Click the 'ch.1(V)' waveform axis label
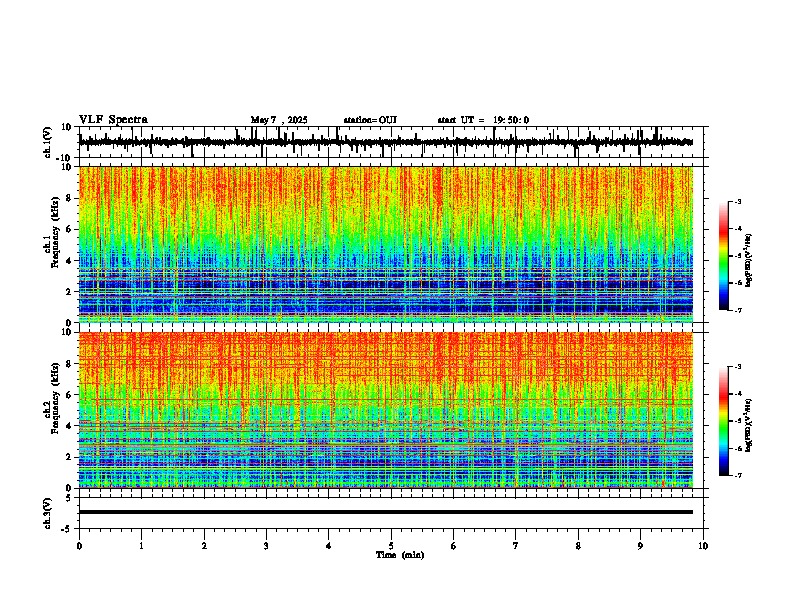The image size is (792, 612). [x=48, y=142]
